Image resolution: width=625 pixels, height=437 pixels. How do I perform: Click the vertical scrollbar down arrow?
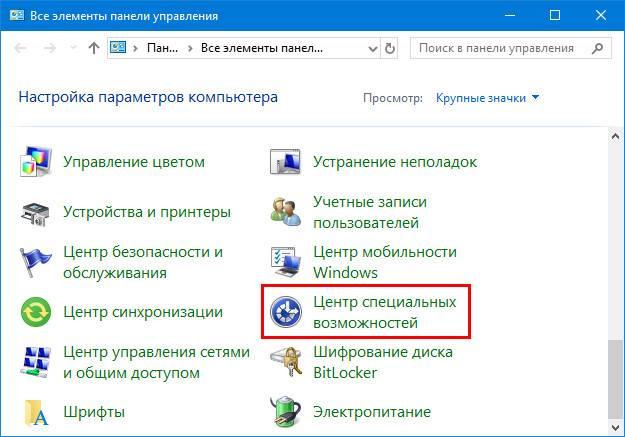click(x=615, y=427)
